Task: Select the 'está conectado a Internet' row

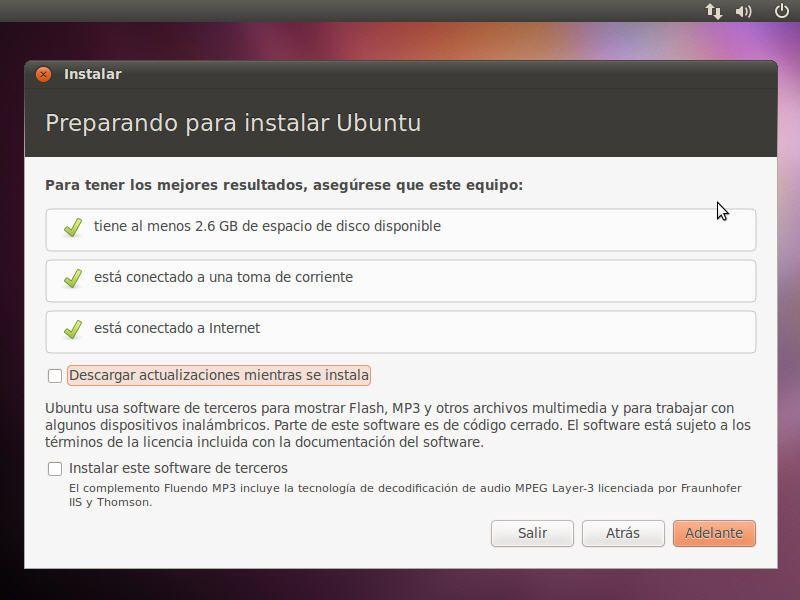Action: point(401,332)
